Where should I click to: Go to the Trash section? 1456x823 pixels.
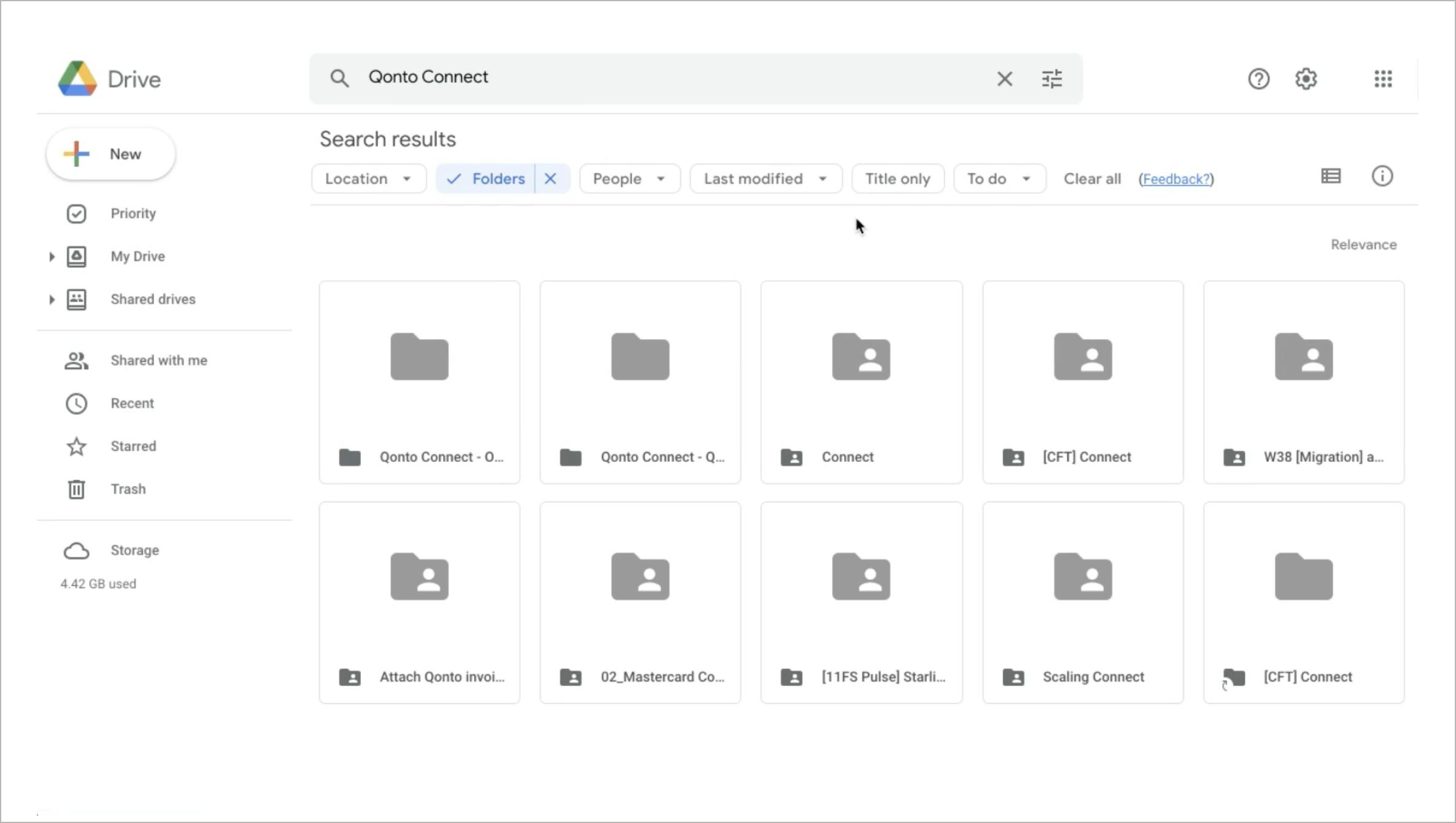click(128, 489)
